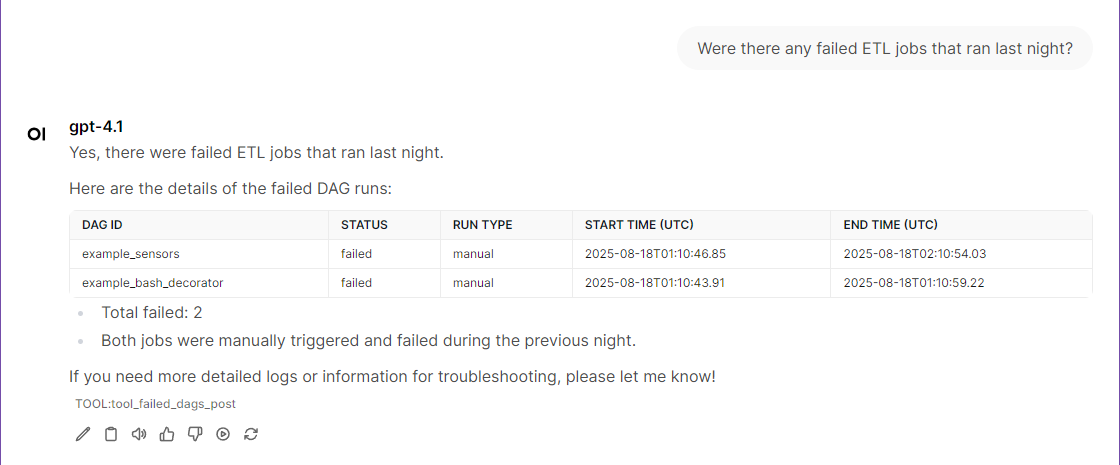Sort the table by START TIME (UTC) header
Image resolution: width=1120 pixels, height=465 pixels.
(639, 224)
